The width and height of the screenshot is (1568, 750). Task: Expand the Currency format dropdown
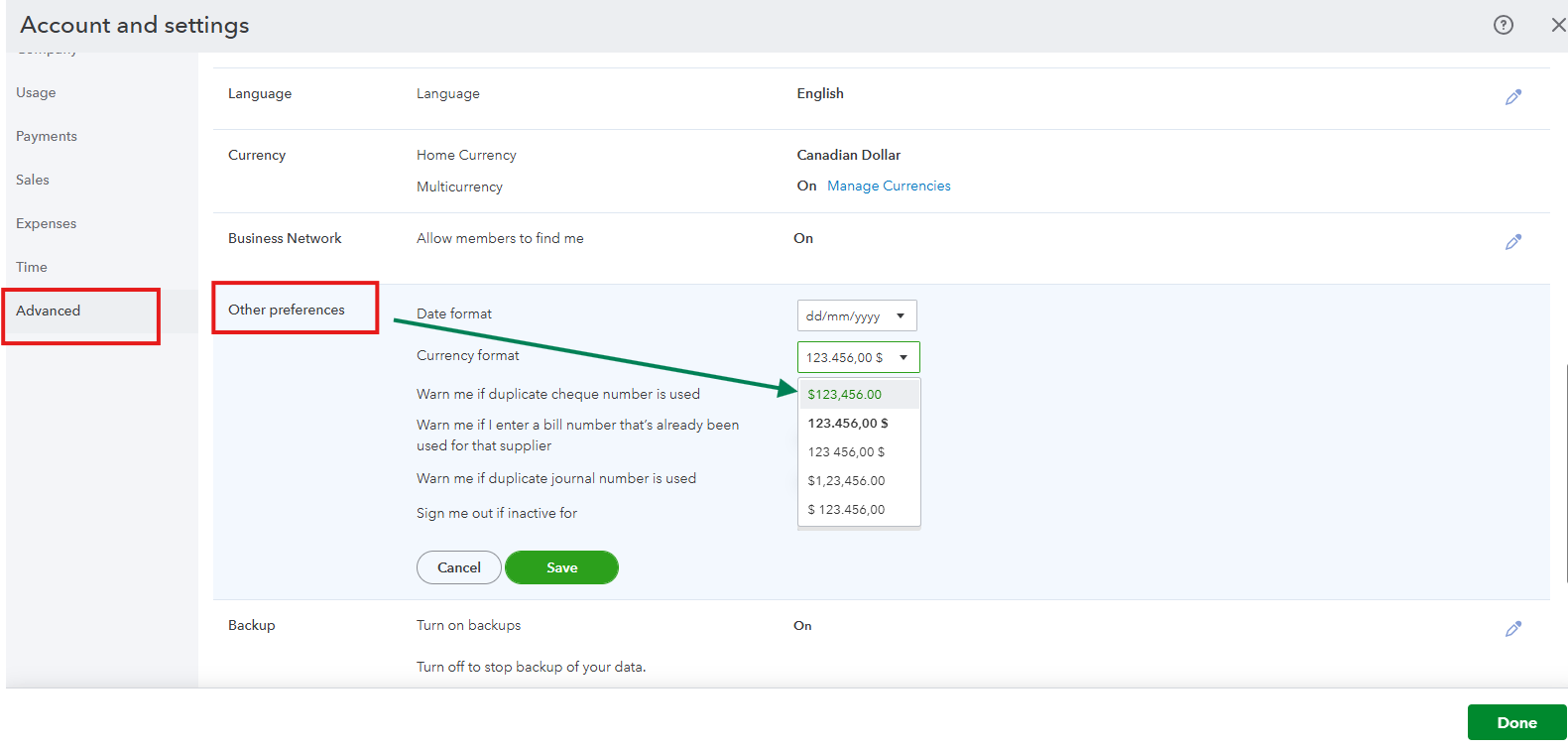point(858,357)
